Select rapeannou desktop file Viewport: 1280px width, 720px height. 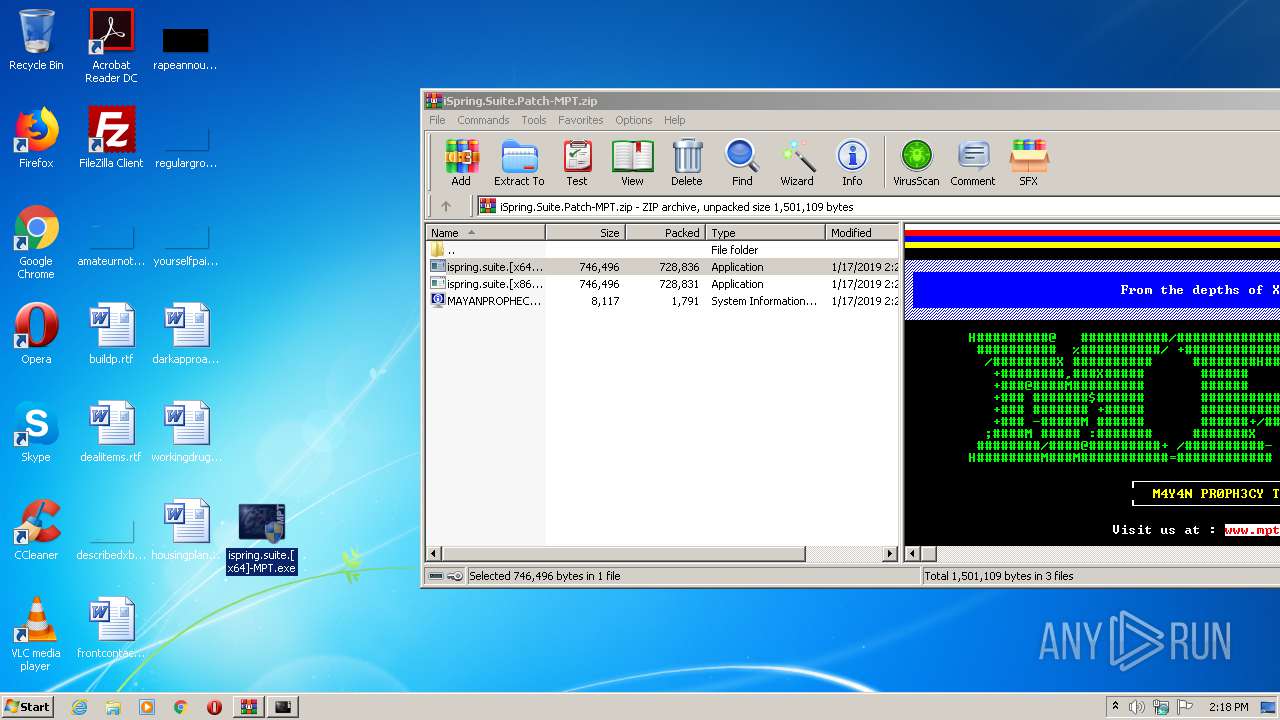[x=186, y=48]
